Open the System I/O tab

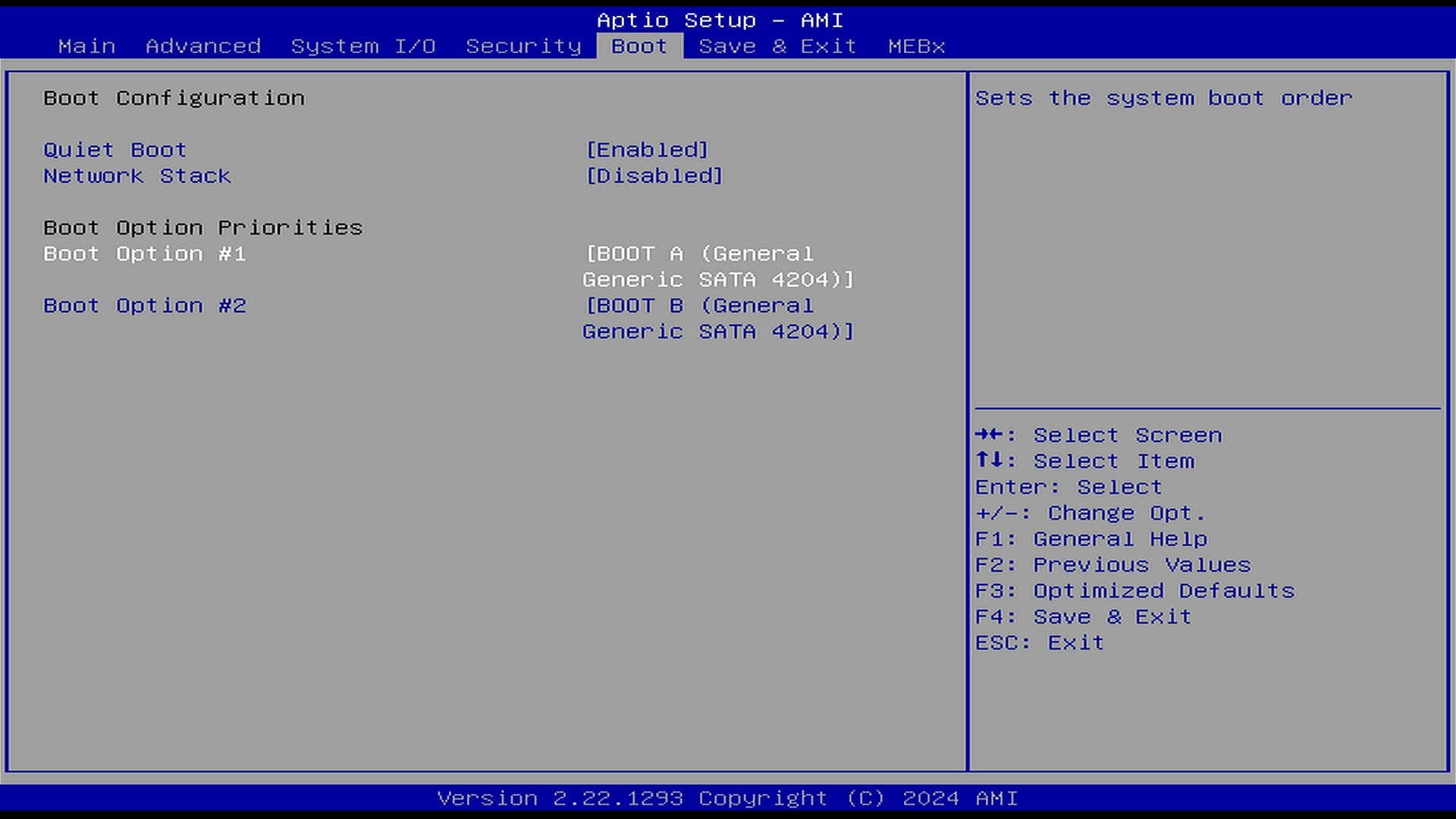click(363, 46)
